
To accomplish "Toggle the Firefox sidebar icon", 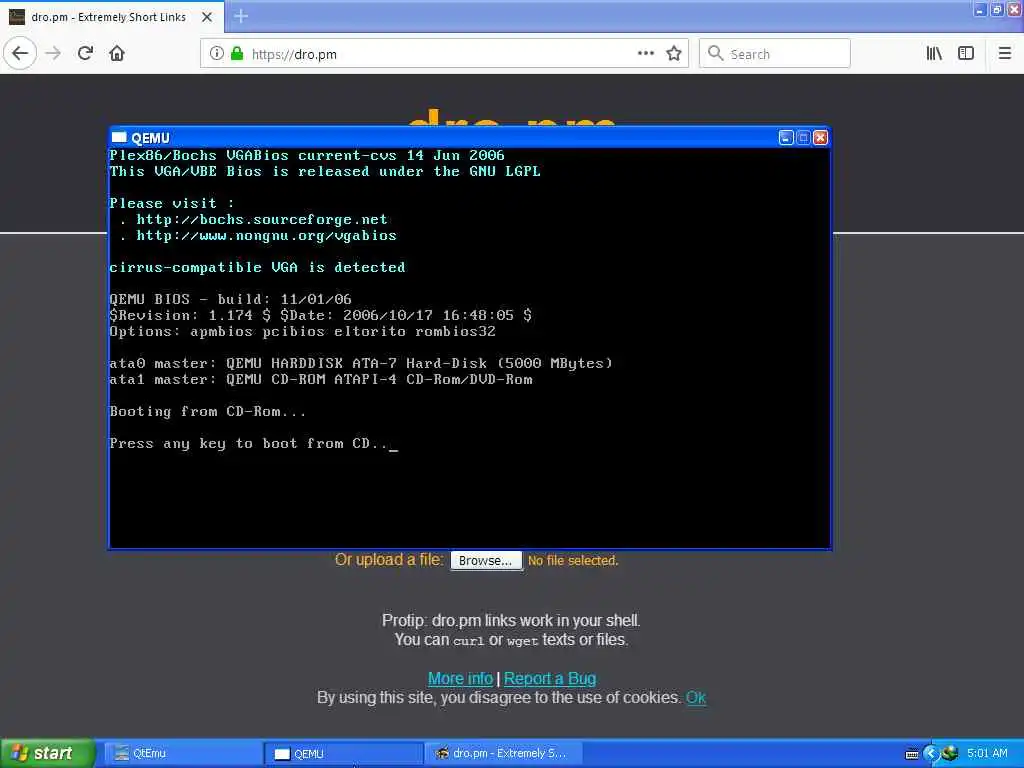I will (966, 54).
